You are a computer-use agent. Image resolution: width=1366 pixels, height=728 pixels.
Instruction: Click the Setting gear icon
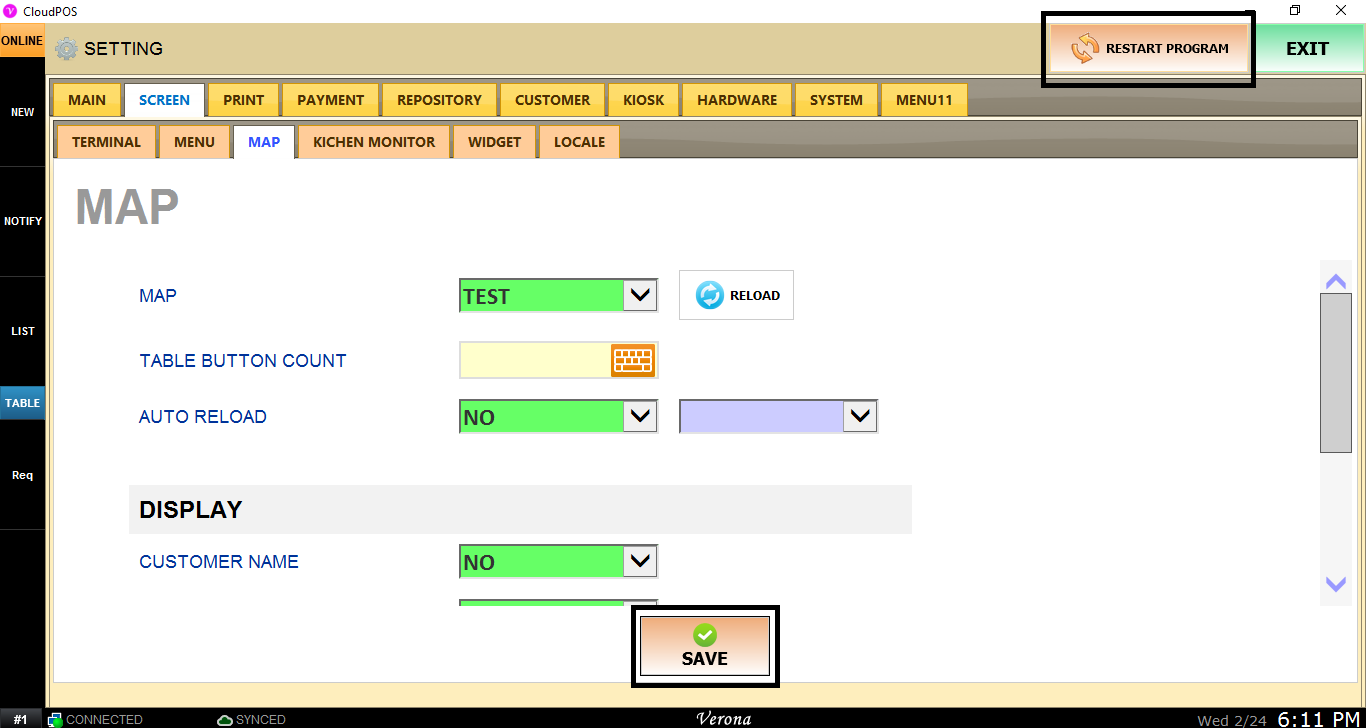(x=66, y=49)
